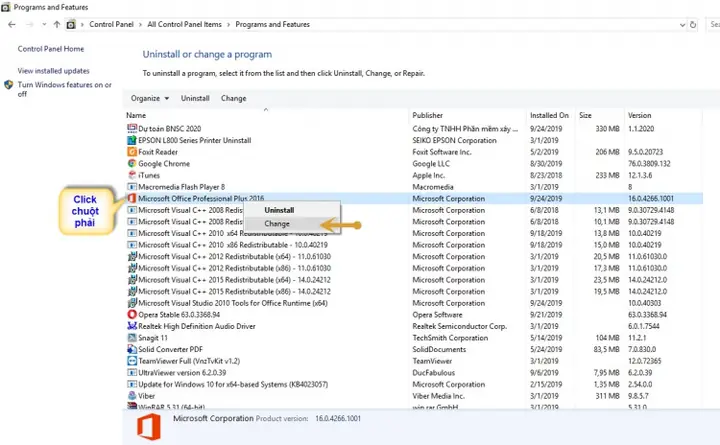Click publisher SolidDocuments
720x445 pixels.
coord(439,349)
